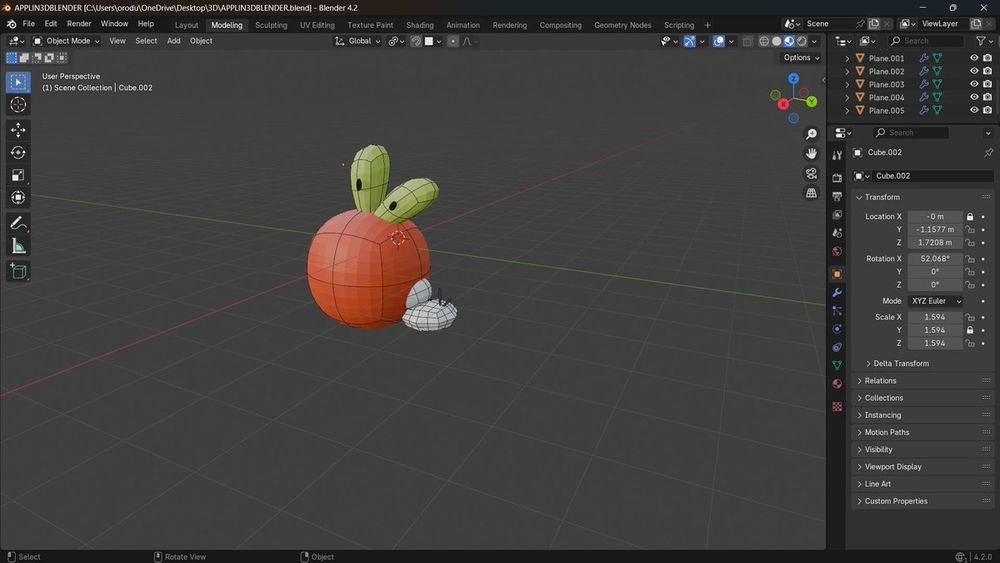Open the Object Mode dropdown
Image resolution: width=1000 pixels, height=563 pixels.
click(x=67, y=41)
